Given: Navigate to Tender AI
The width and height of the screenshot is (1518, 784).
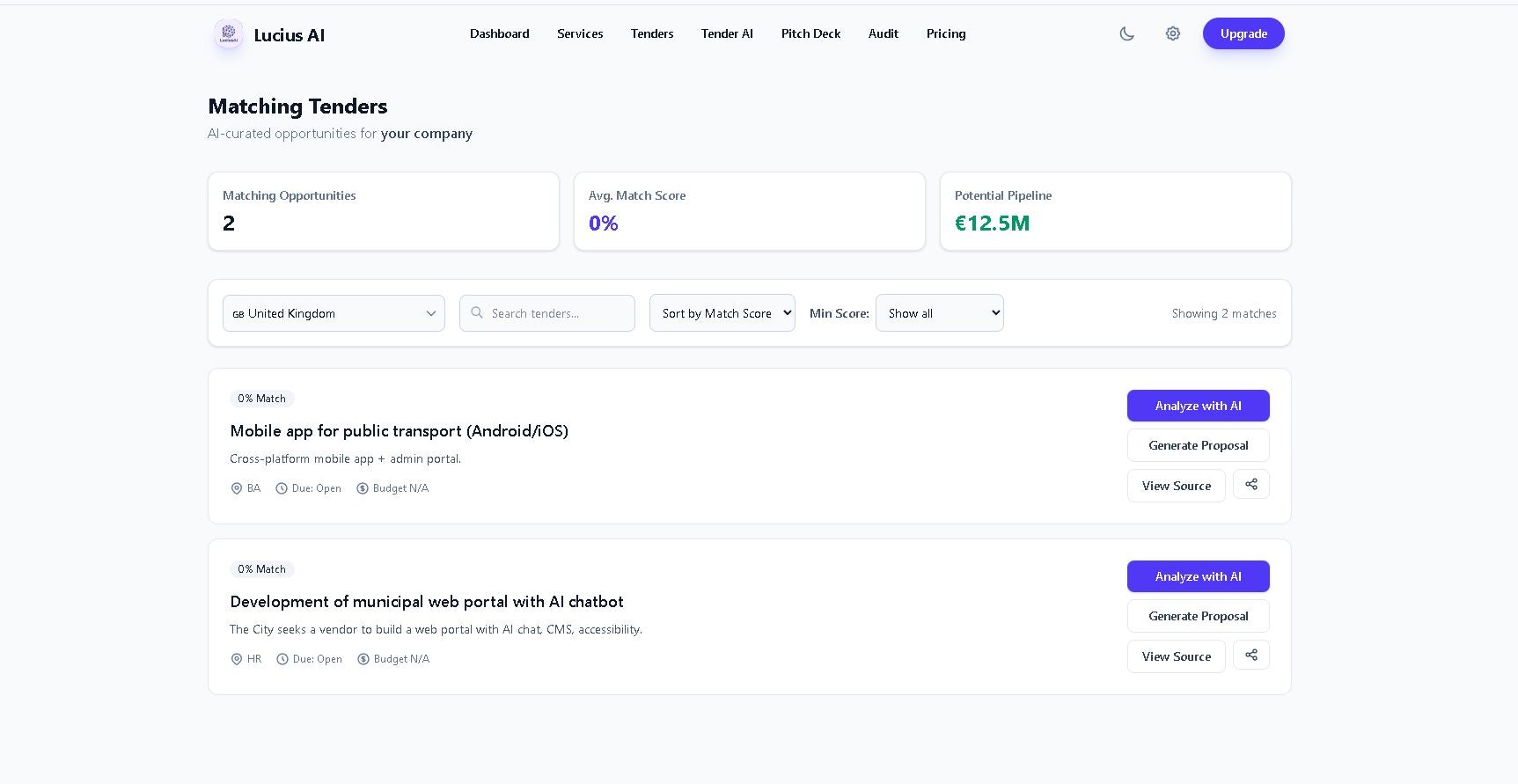Looking at the screenshot, I should tap(727, 33).
